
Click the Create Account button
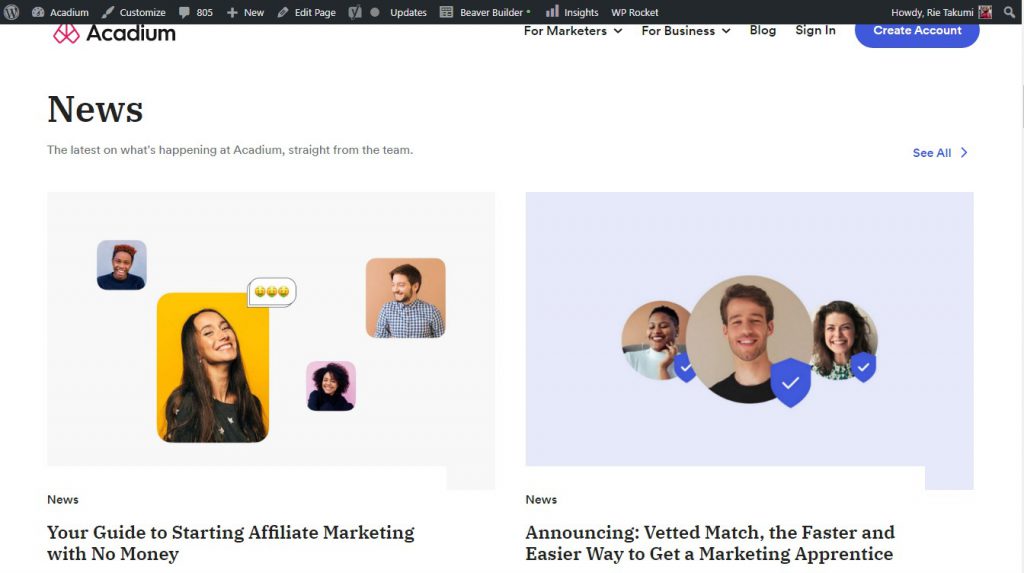tap(917, 31)
